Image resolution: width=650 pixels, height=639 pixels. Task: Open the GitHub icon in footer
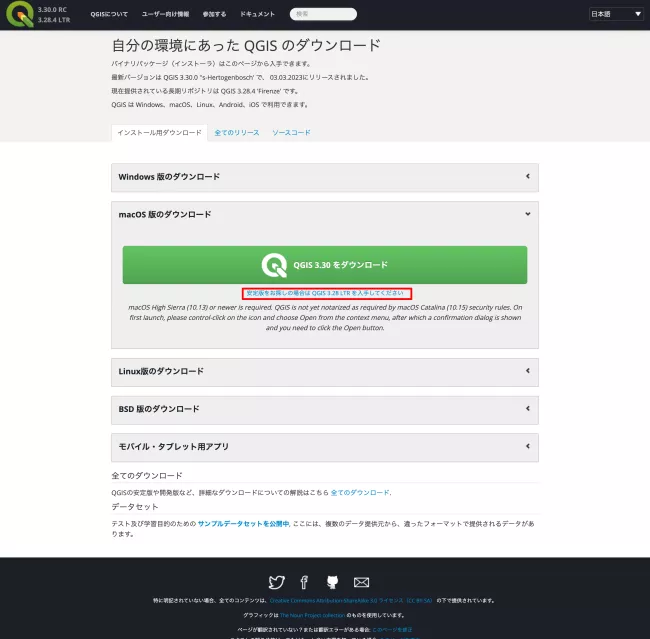pos(332,582)
